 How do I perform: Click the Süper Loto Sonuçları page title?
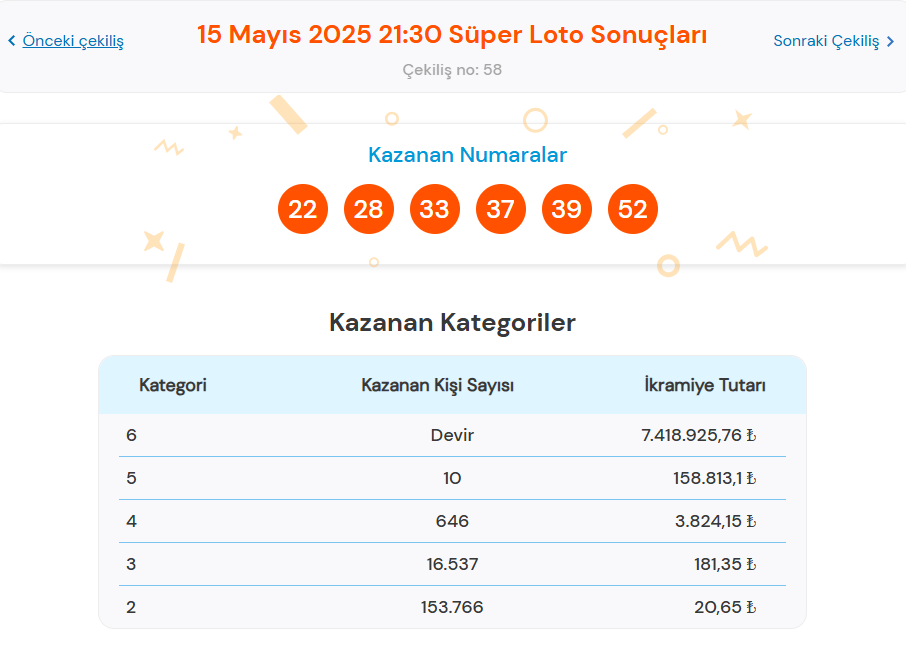[452, 35]
